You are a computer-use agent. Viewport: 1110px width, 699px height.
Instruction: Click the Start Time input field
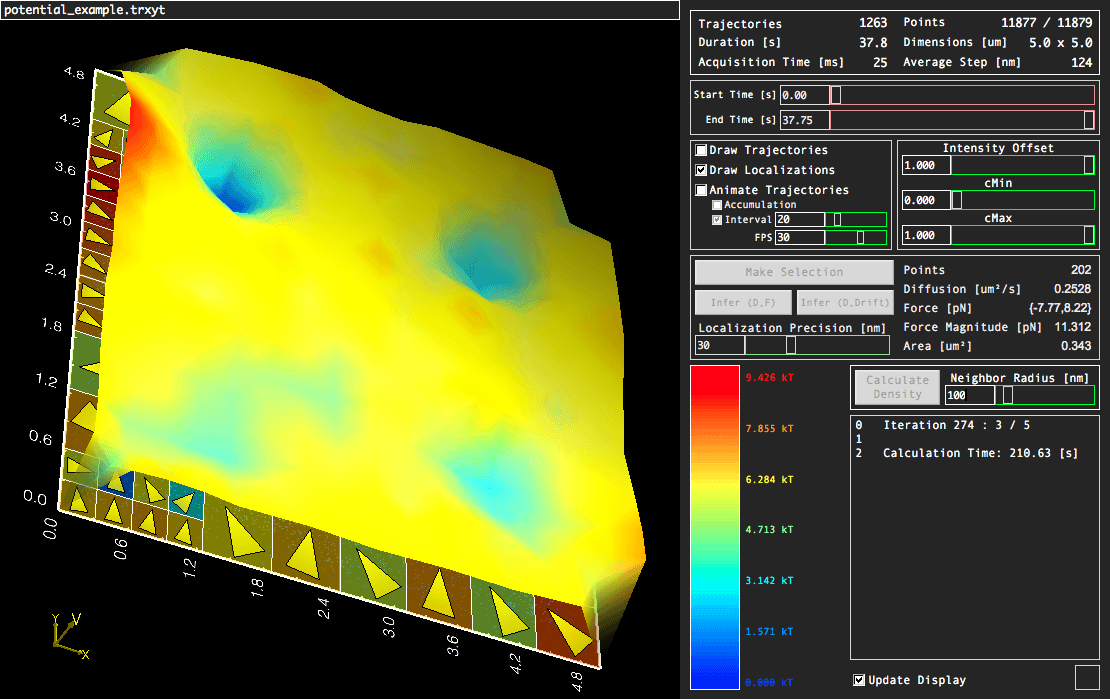tap(804, 95)
